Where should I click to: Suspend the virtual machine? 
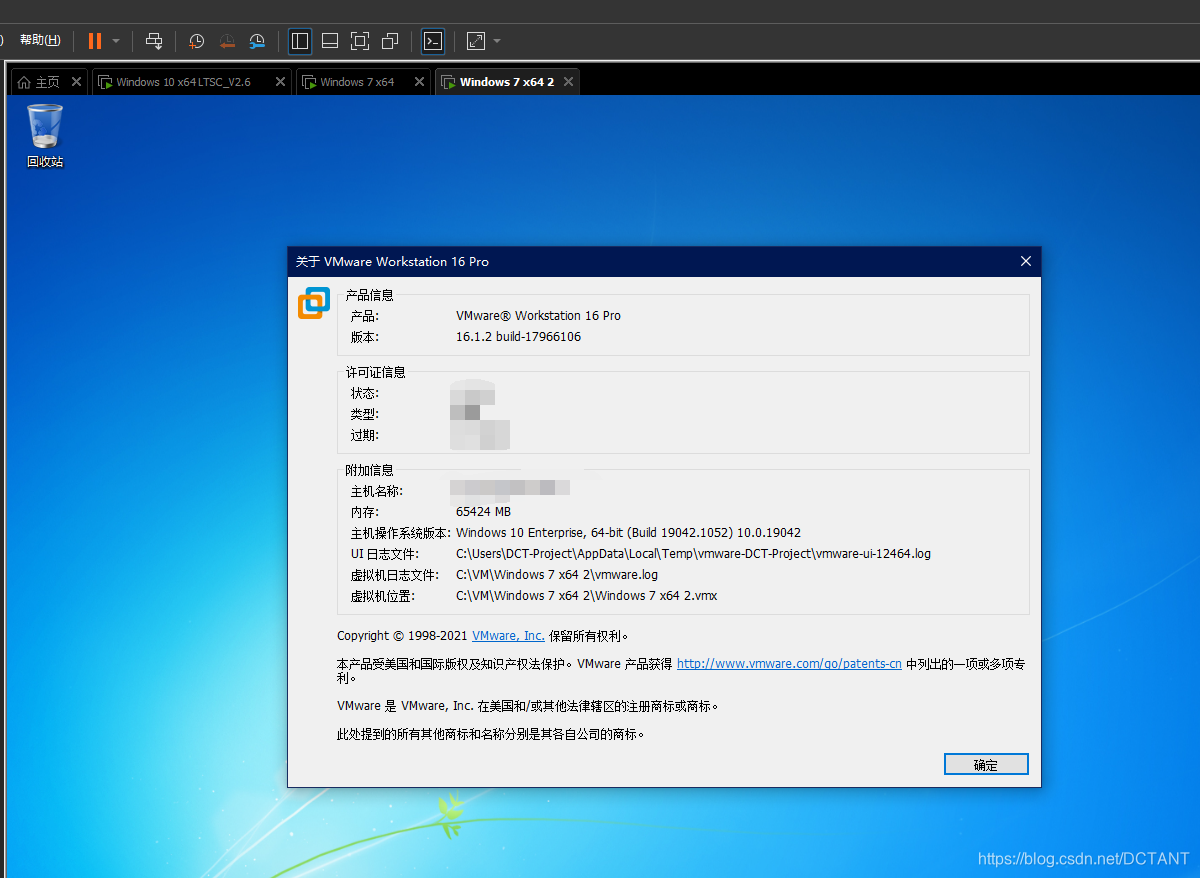[x=97, y=41]
